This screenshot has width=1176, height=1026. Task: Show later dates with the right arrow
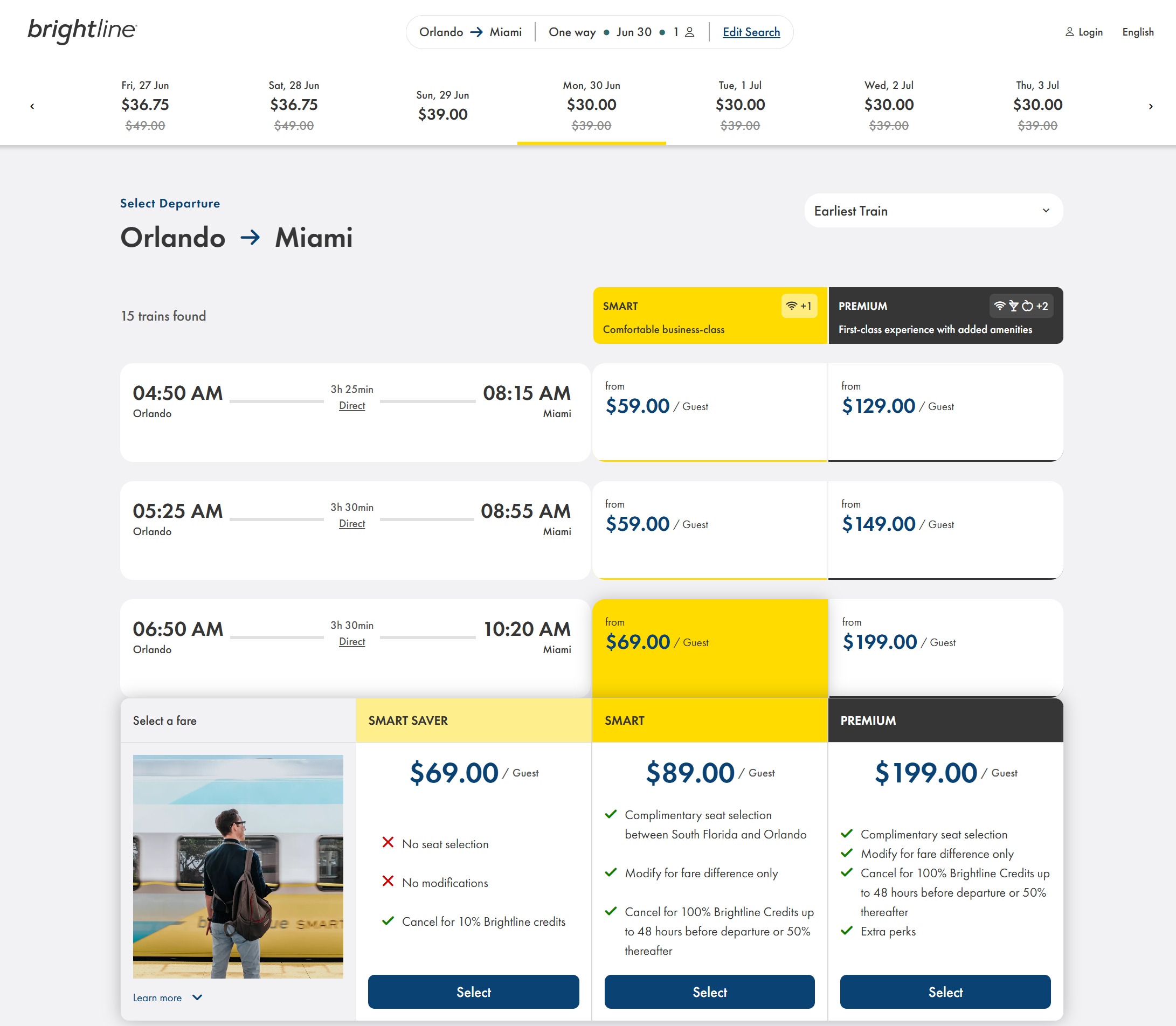[x=1150, y=107]
